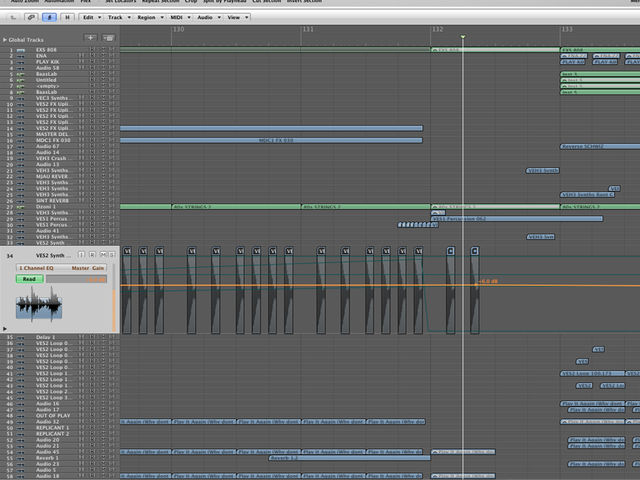Toggle Mute on VES2 Synth track 34
This screenshot has height=480, width=640.
pyautogui.click(x=103, y=255)
